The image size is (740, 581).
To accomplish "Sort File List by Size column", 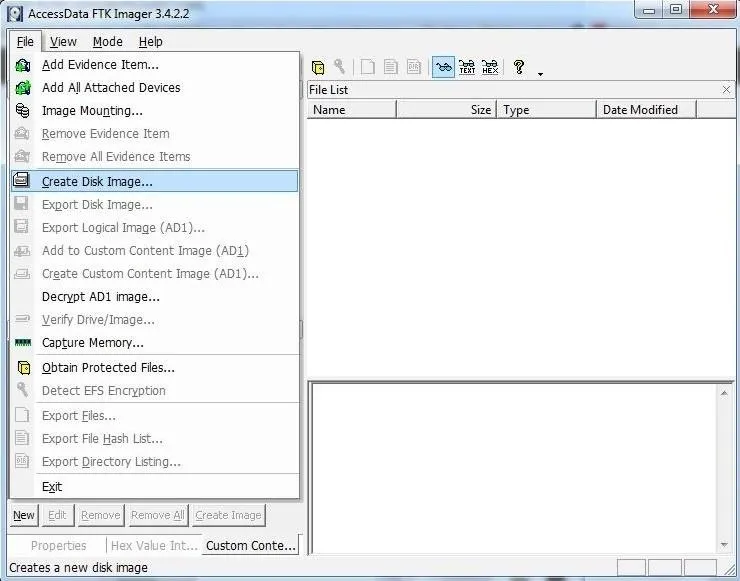I will [x=446, y=109].
